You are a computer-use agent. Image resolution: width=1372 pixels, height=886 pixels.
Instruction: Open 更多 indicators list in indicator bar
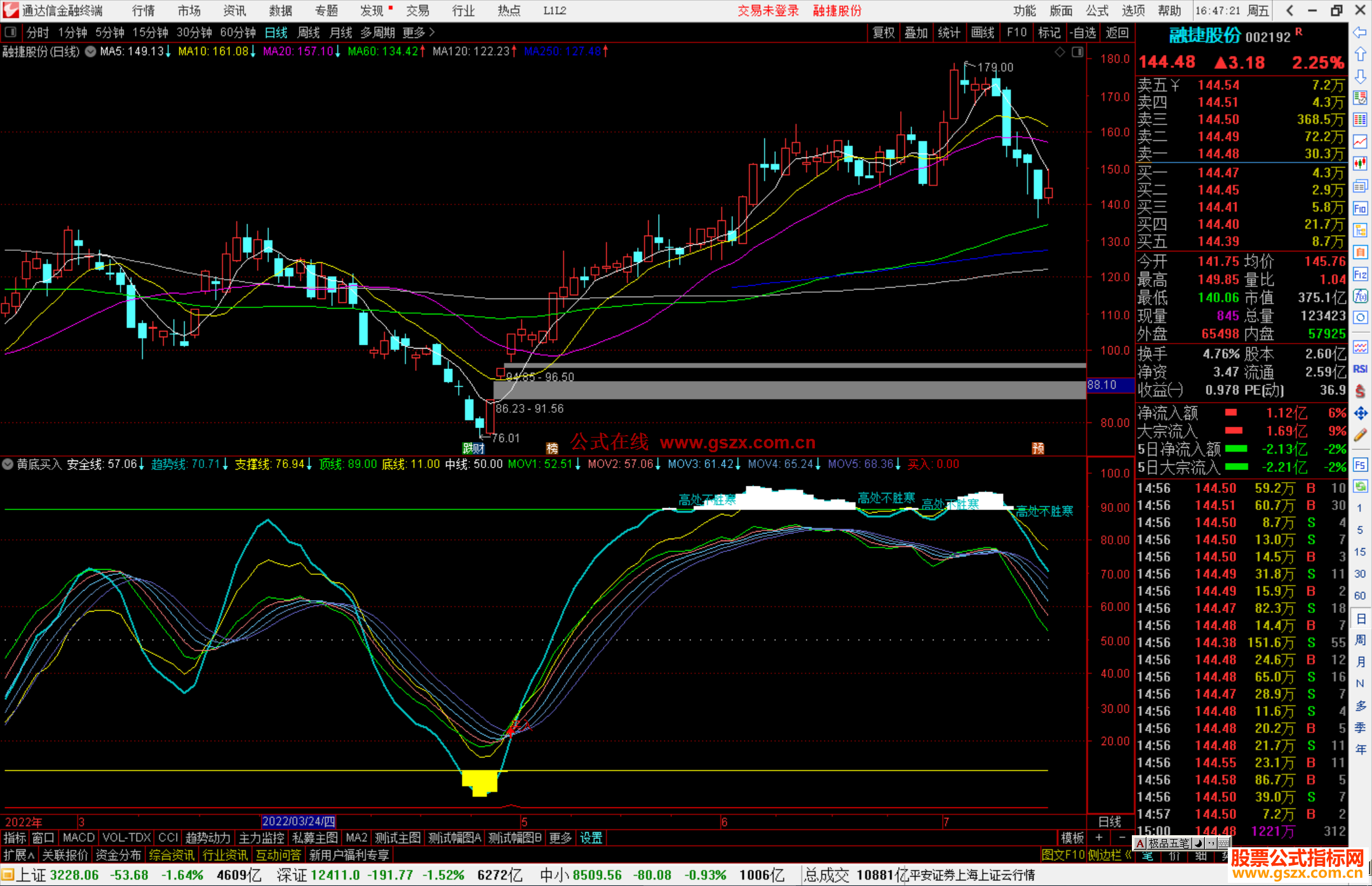[560, 838]
